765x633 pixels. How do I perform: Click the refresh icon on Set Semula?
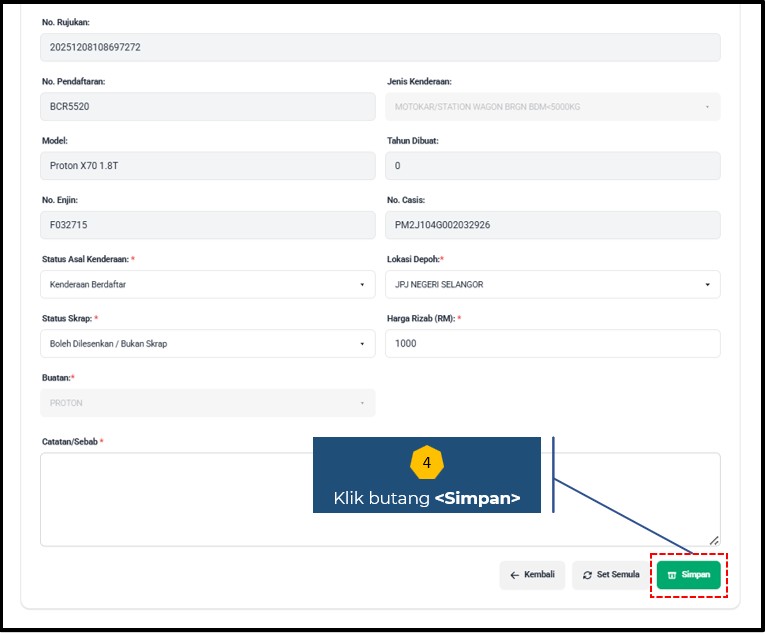[587, 575]
